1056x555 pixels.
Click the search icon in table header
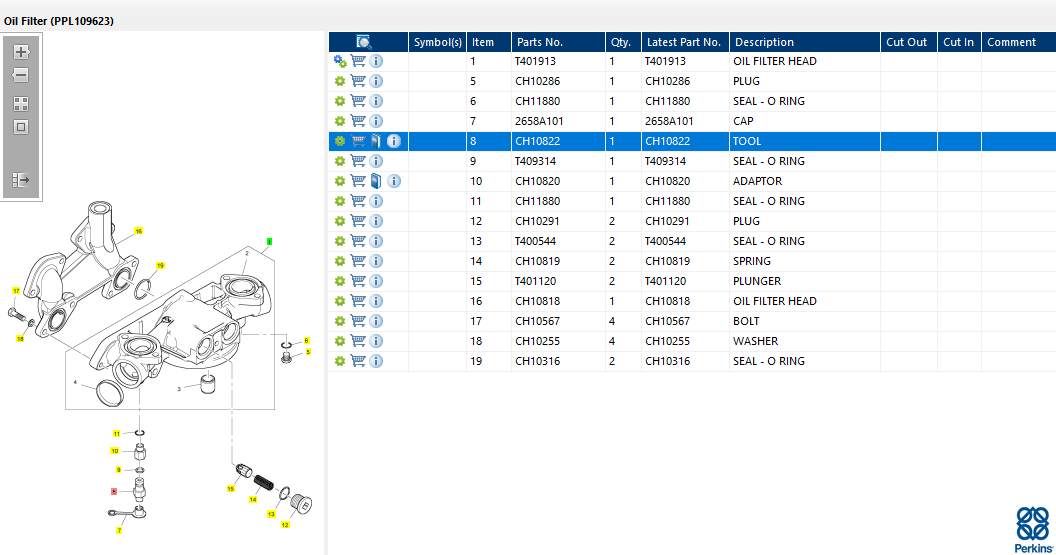pyautogui.click(x=364, y=42)
